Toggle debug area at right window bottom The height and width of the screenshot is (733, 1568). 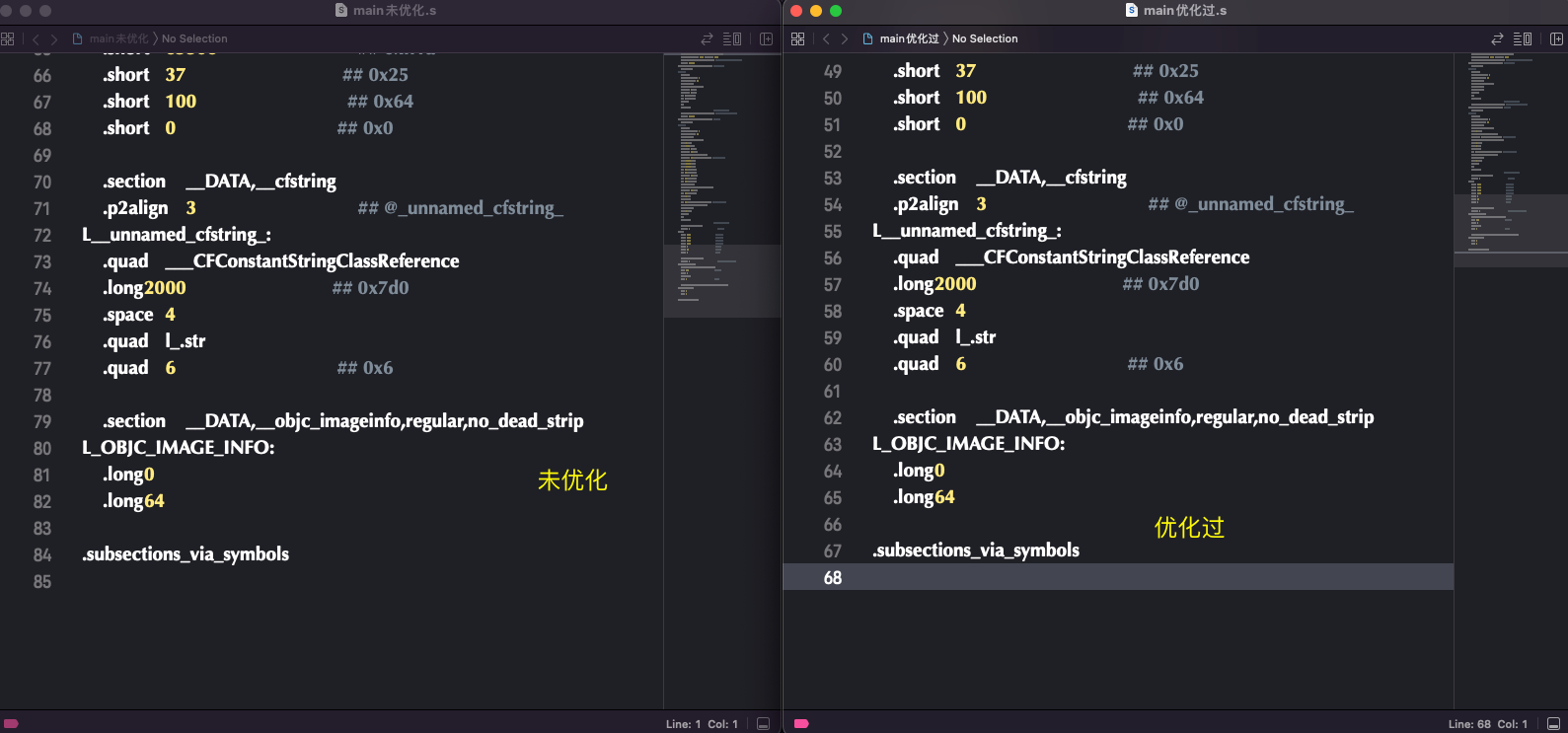pyautogui.click(x=1553, y=723)
